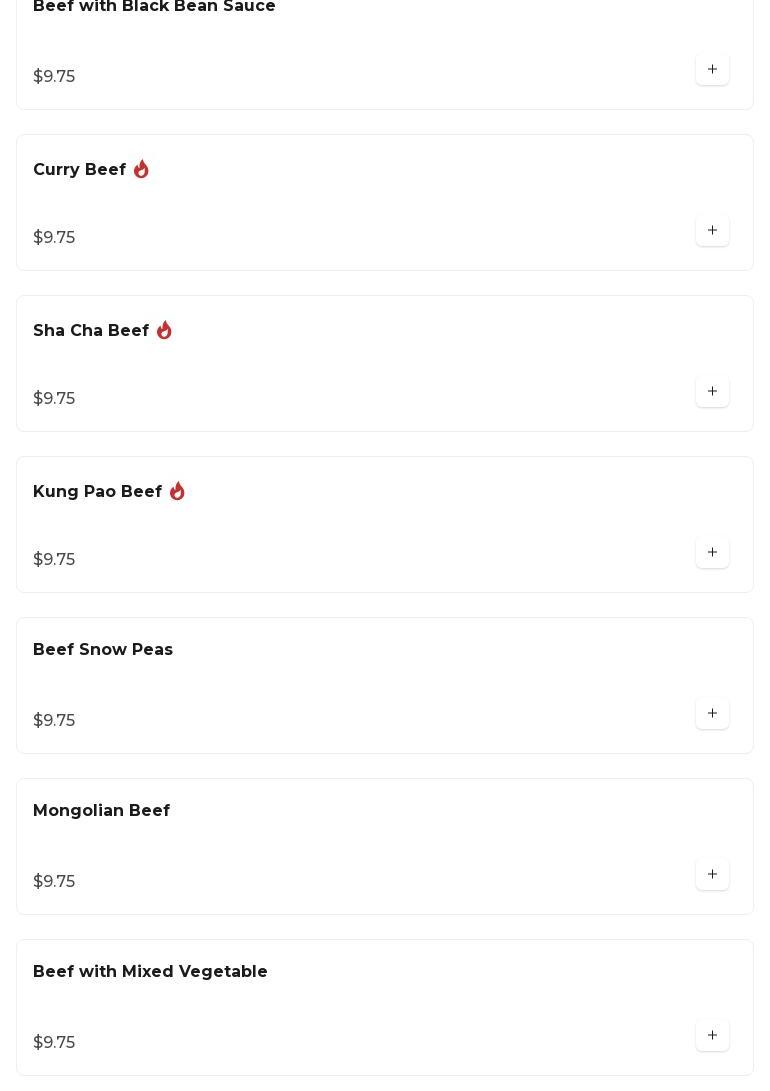Open Curry Beef item title
Screen dimensions: 770x1091
tap(80, 170)
